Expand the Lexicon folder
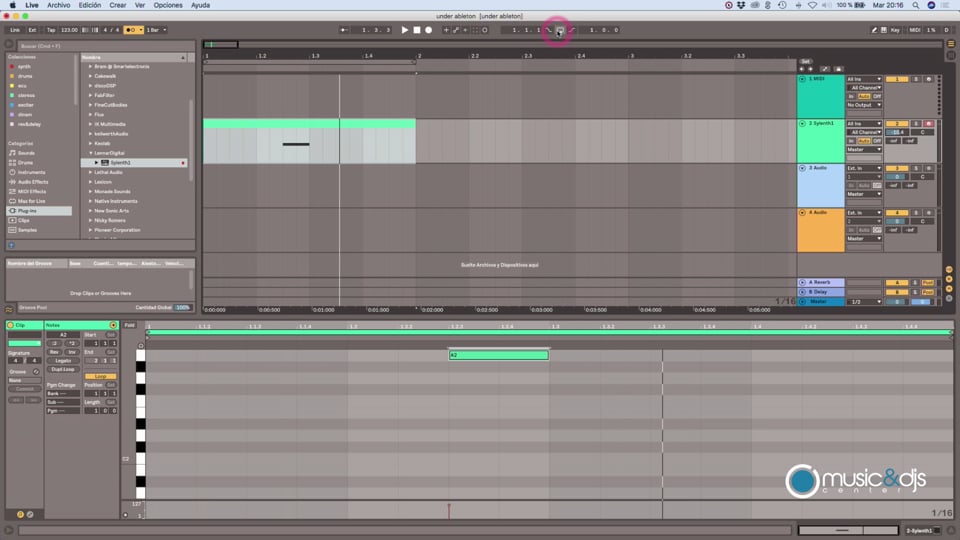This screenshot has width=960, height=540. click(91, 182)
